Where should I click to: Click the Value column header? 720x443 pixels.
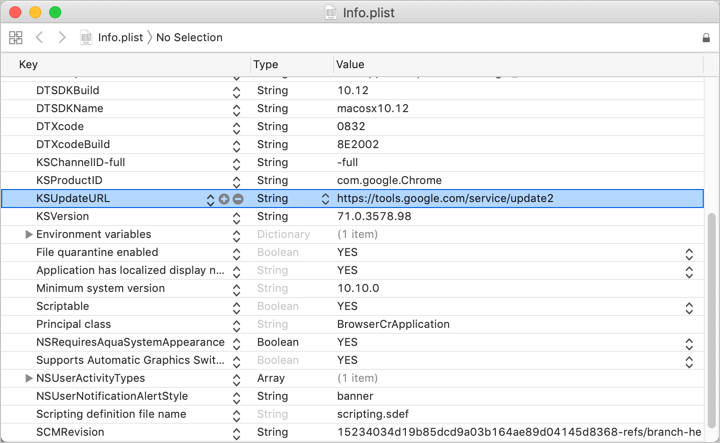351,64
